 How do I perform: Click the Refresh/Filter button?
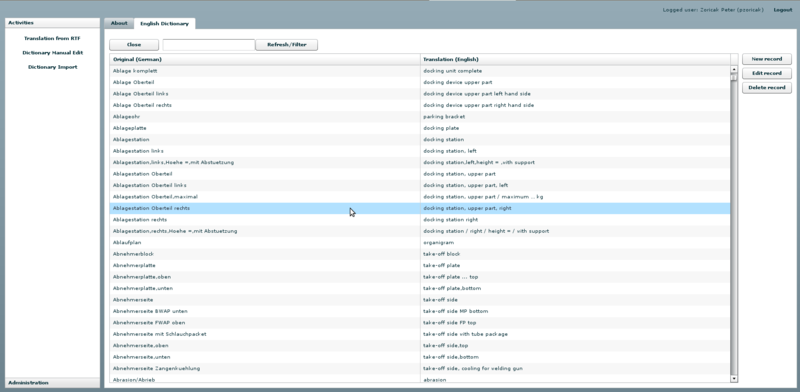(287, 45)
